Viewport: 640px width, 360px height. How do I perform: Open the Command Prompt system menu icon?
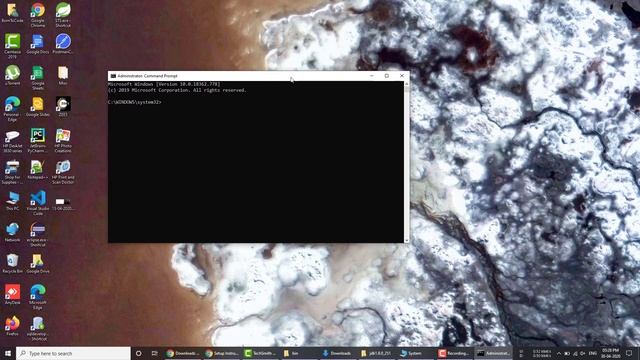pos(113,76)
